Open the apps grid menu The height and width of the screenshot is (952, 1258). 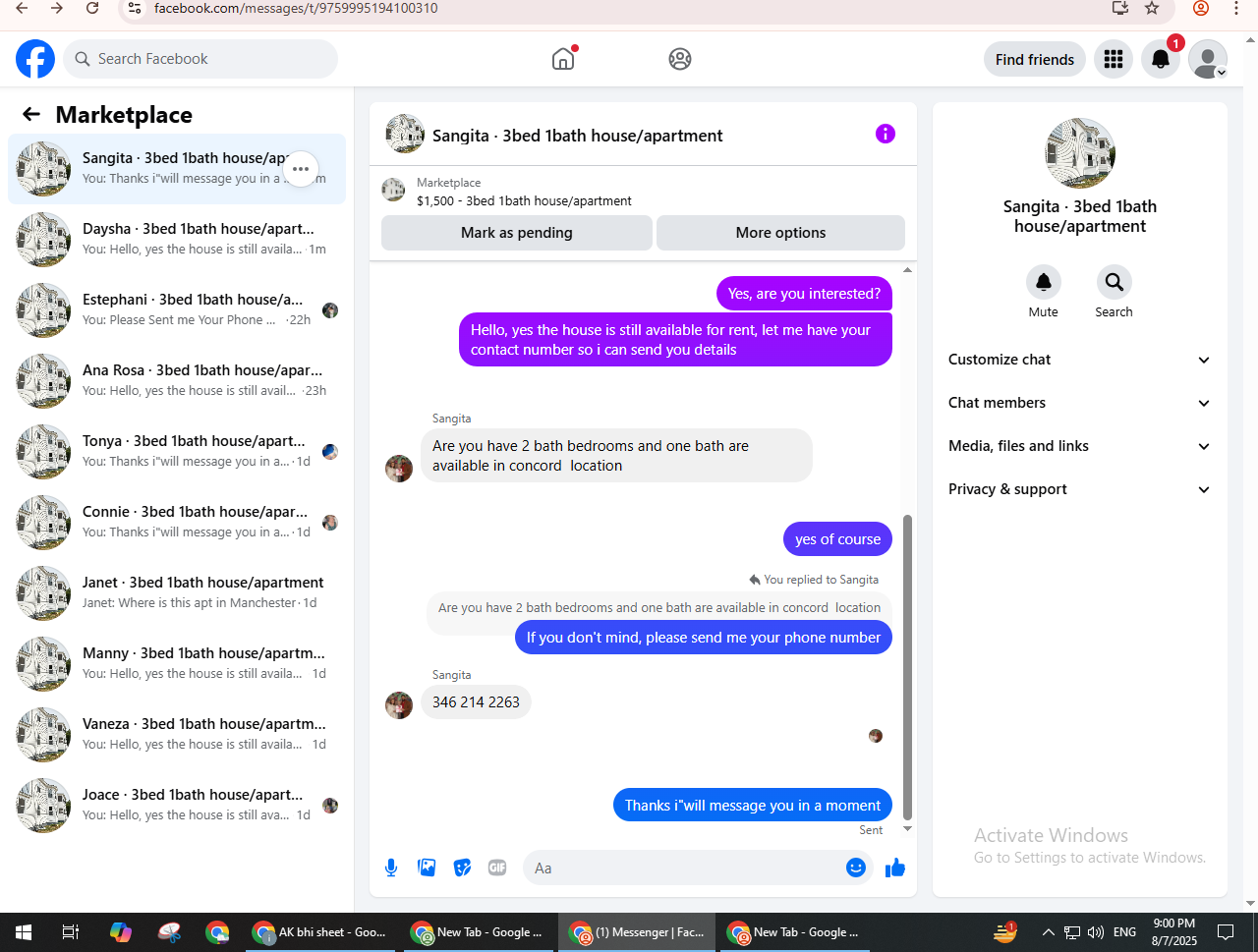tap(1114, 59)
